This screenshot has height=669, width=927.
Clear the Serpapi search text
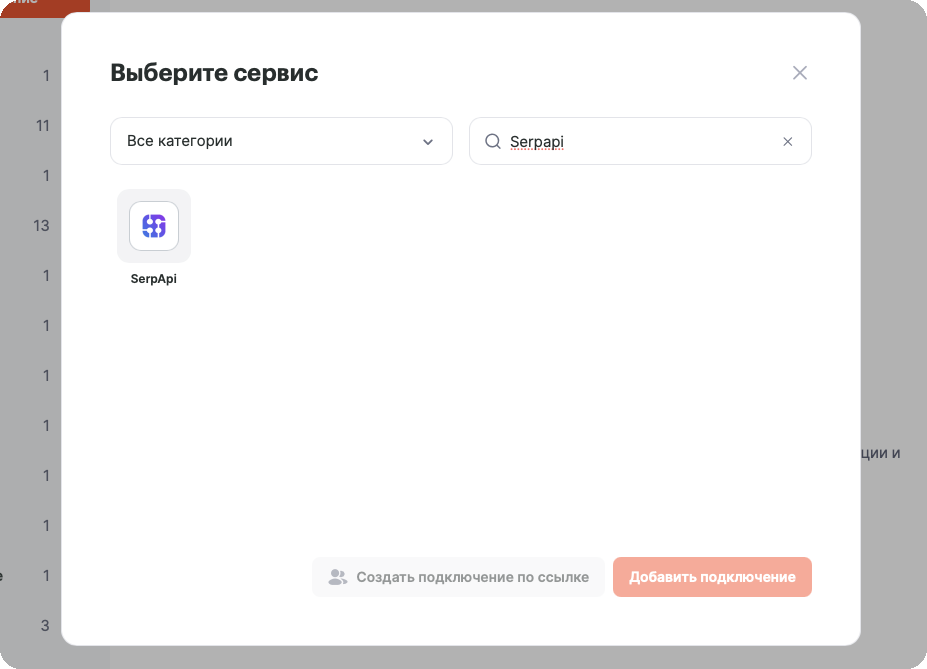(787, 141)
